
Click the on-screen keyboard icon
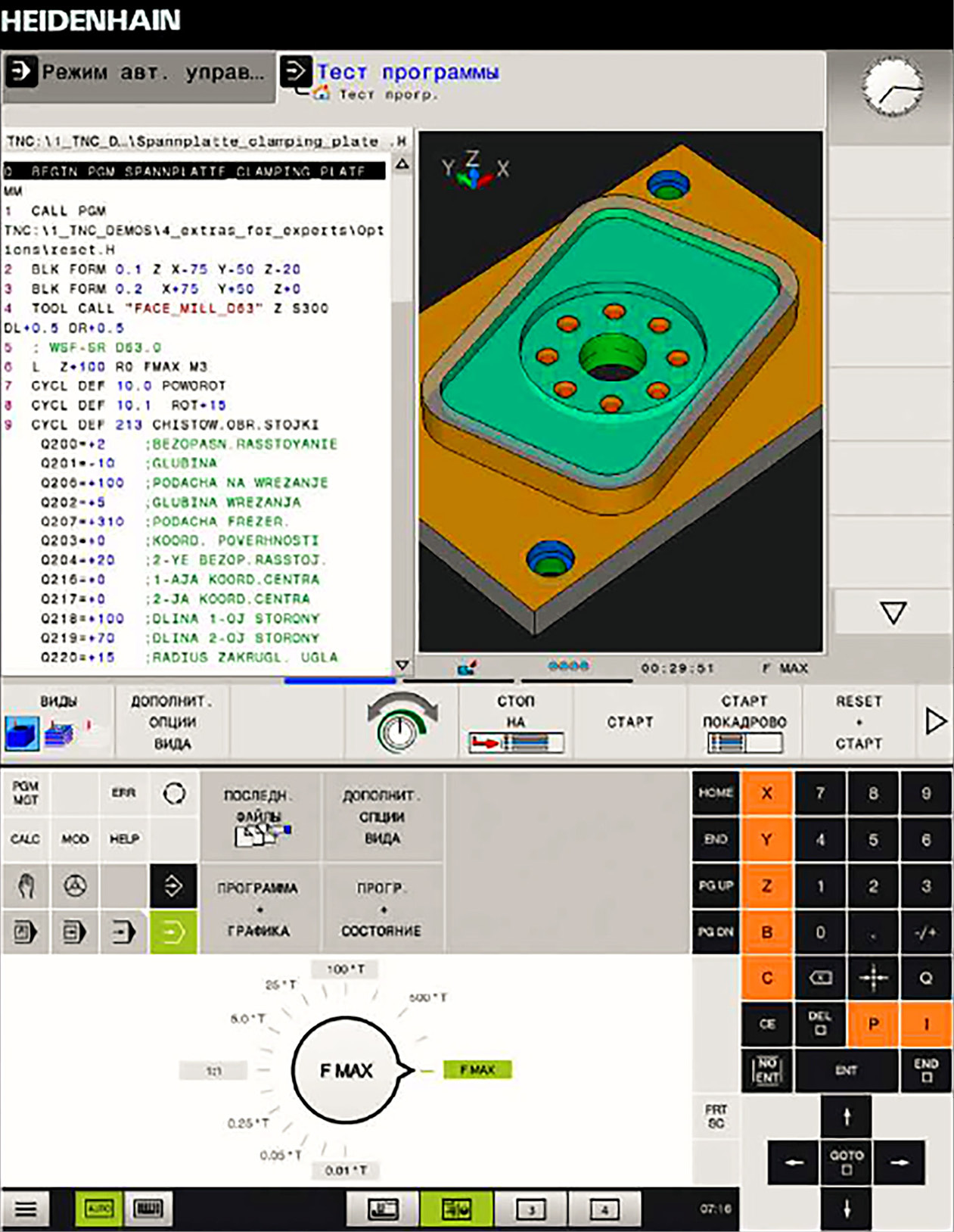pyautogui.click(x=148, y=1209)
